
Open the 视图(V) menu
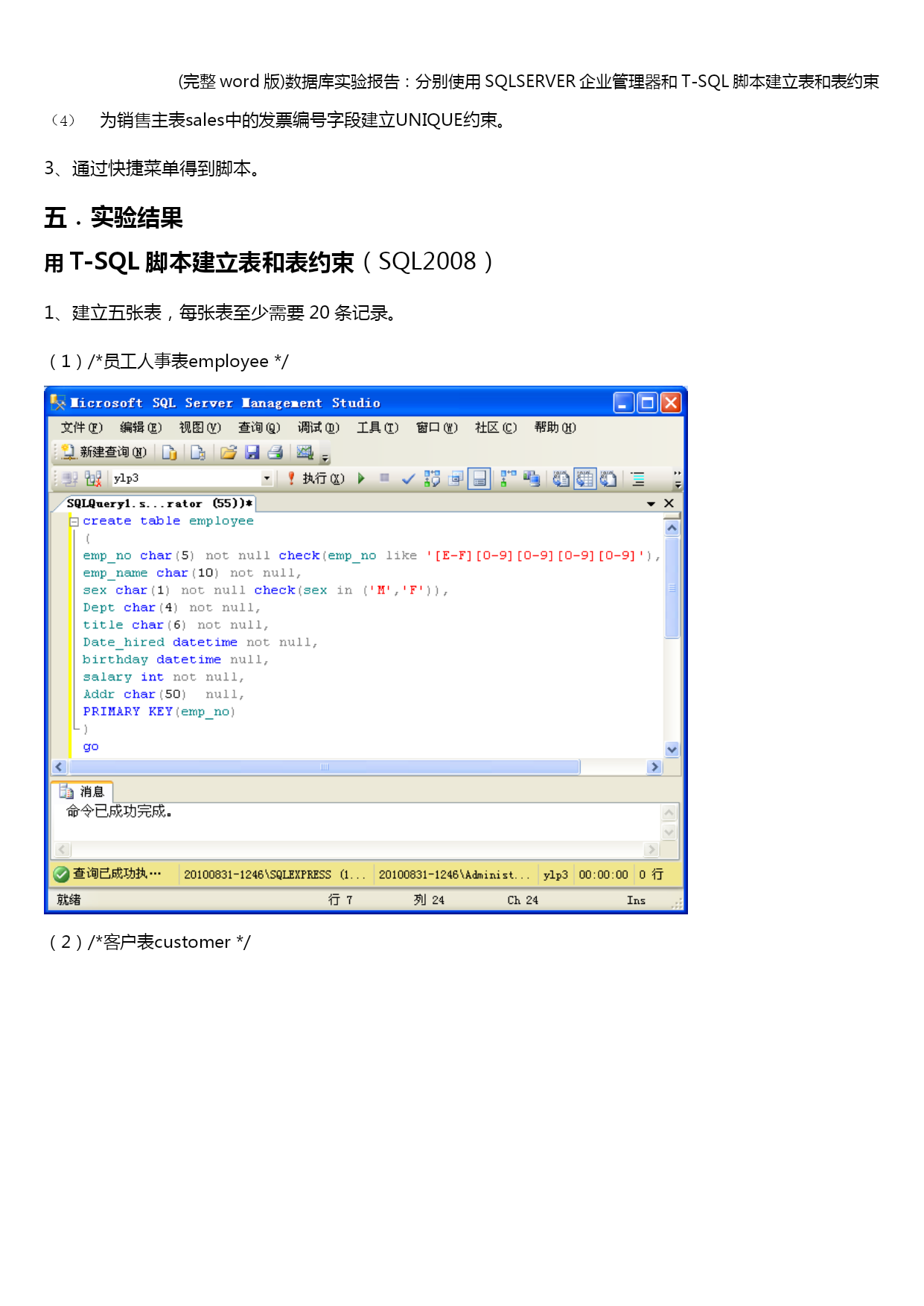(200, 427)
